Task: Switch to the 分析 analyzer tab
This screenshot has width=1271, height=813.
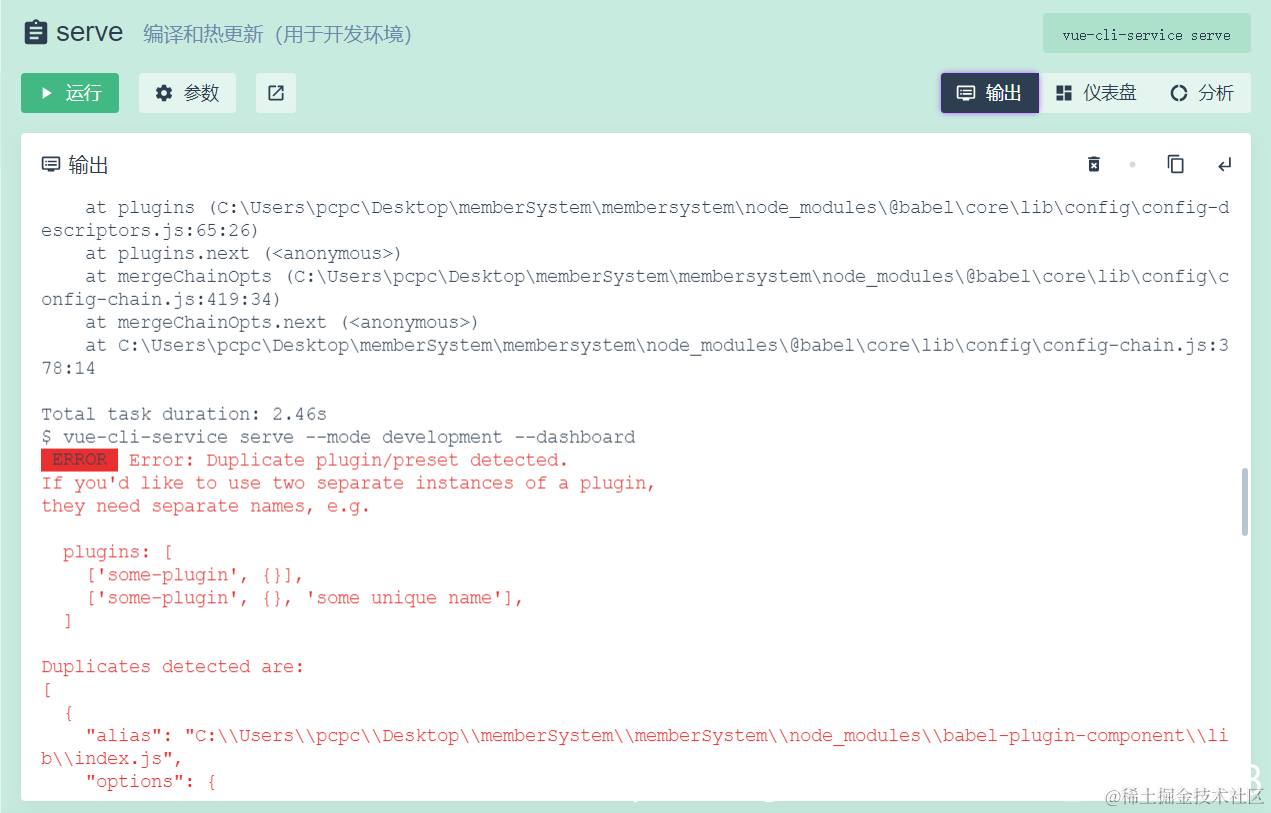Action: tap(1202, 93)
